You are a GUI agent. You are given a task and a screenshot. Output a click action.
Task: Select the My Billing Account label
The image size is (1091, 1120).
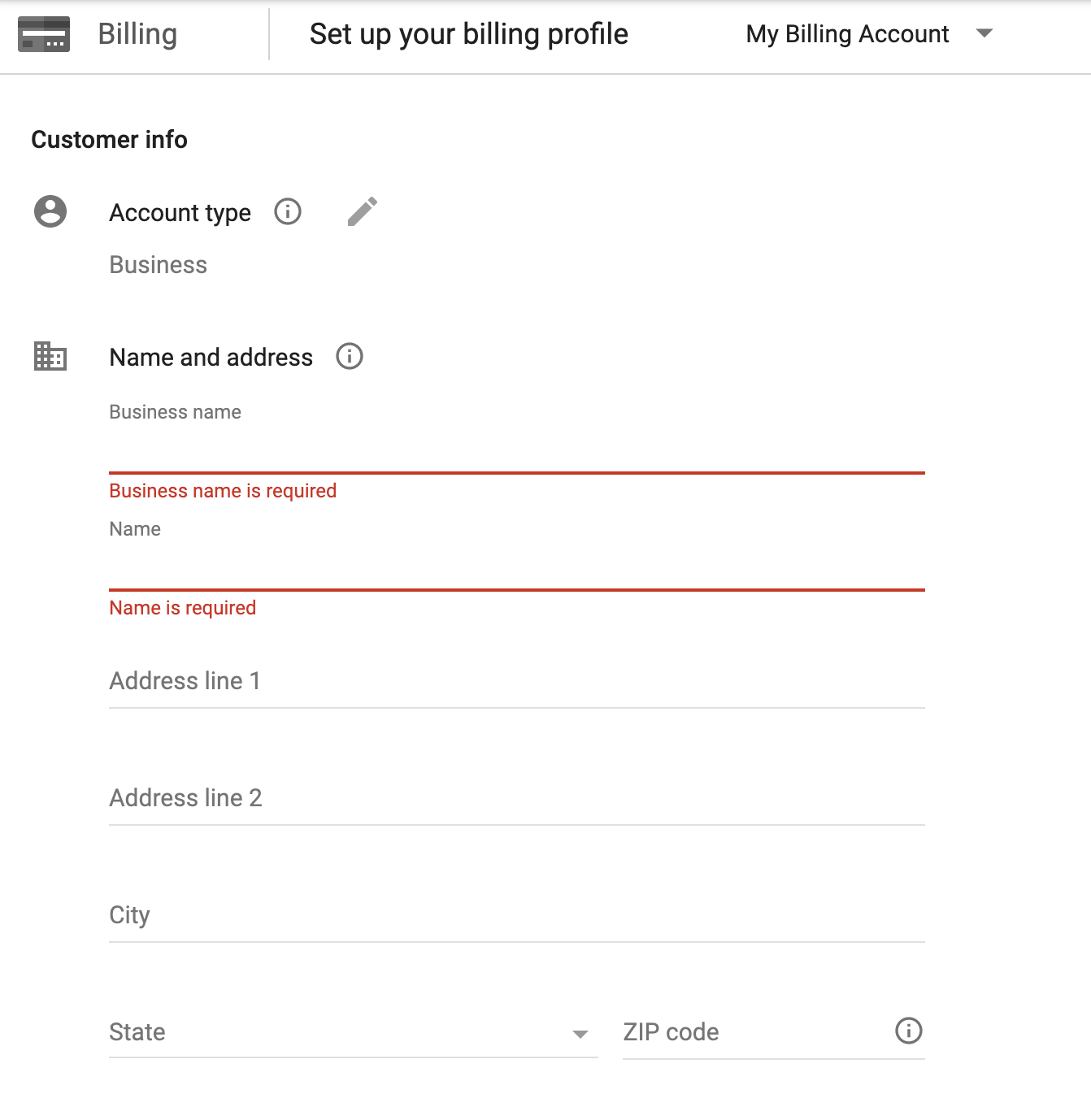click(847, 34)
